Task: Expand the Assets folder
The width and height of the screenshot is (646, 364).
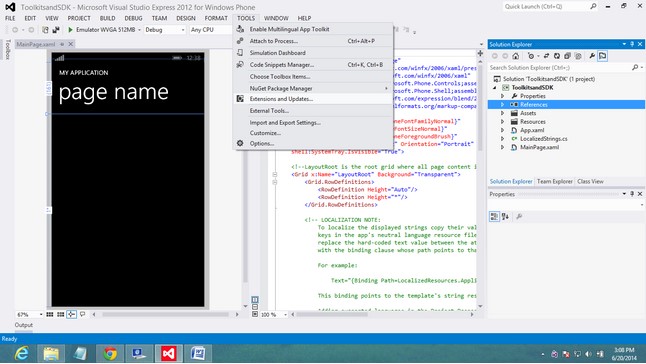Action: 502,113
